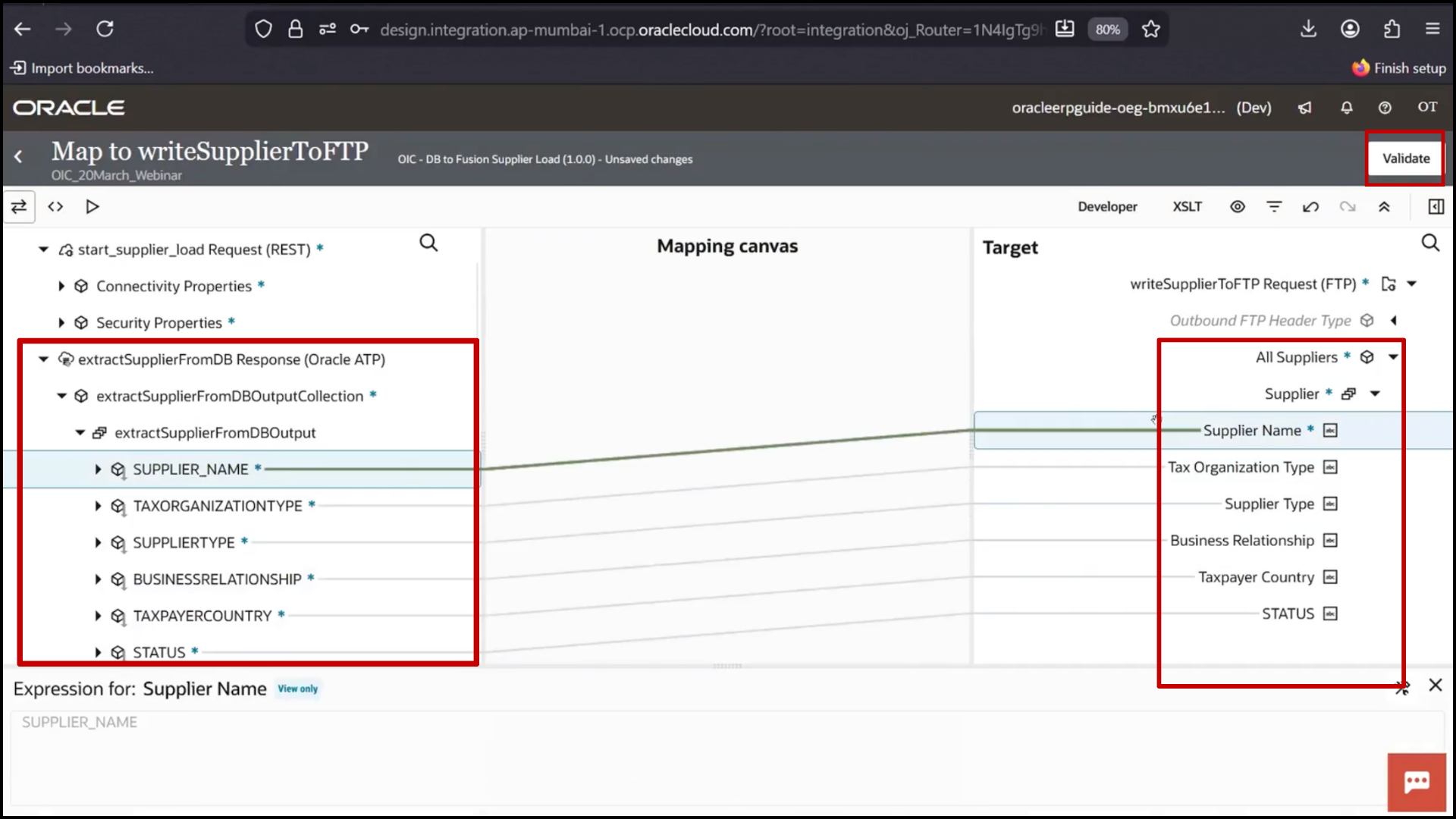This screenshot has width=1456, height=819.
Task: Select Taxpayer Country target element
Action: coord(1256,577)
